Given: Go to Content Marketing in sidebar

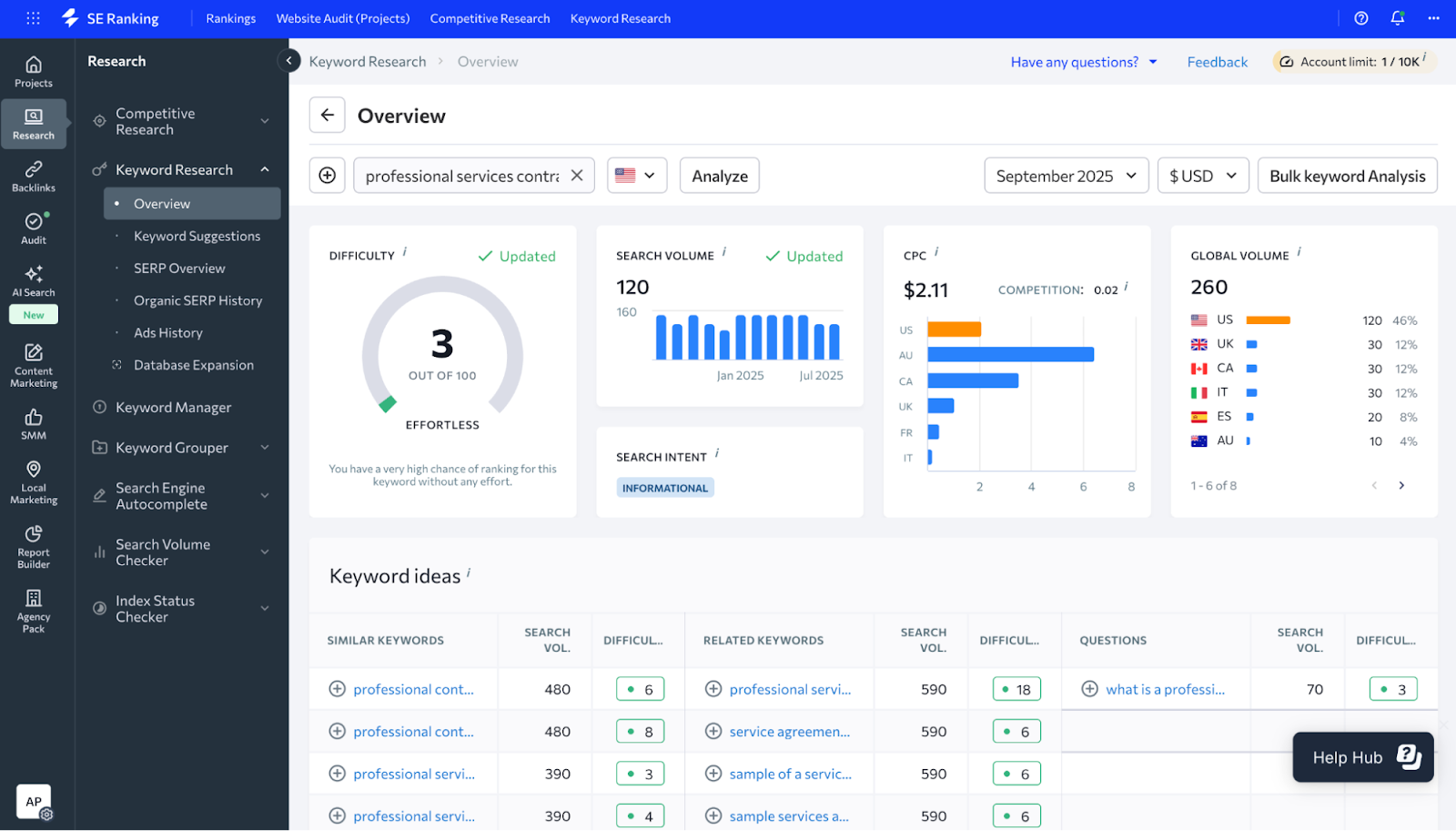Looking at the screenshot, I should 34,365.
